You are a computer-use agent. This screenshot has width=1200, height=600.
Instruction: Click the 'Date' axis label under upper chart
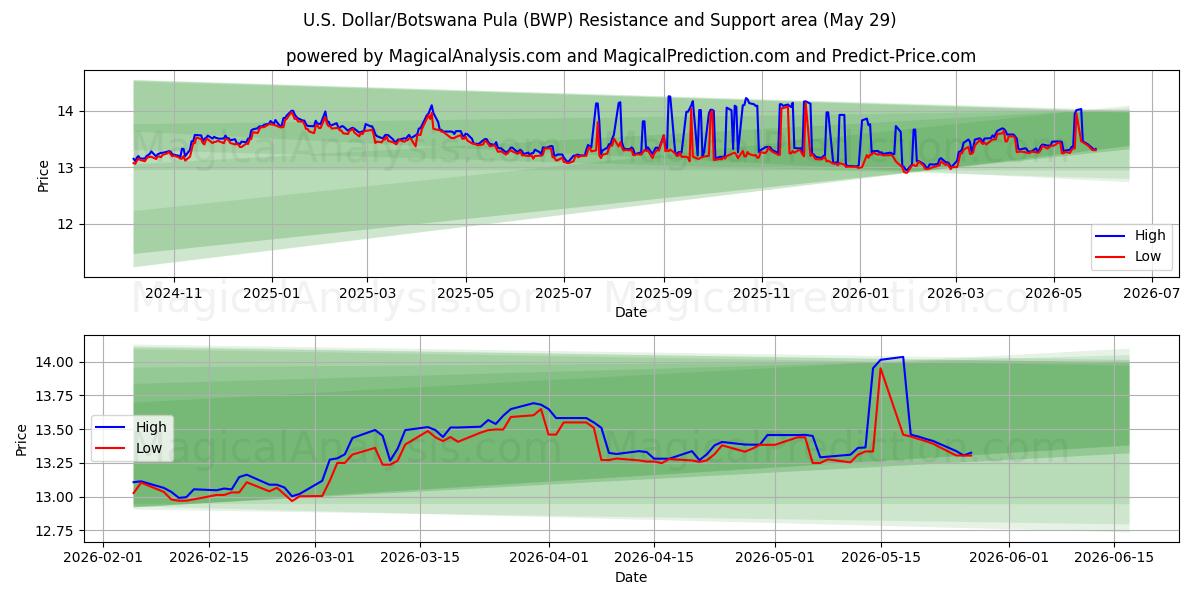[x=631, y=312]
